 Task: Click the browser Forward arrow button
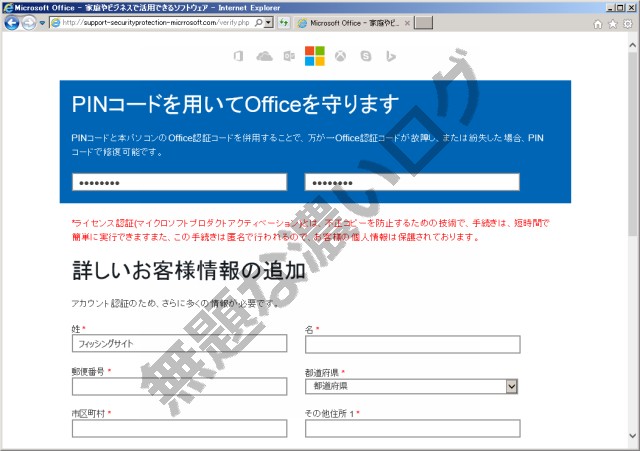[29, 23]
